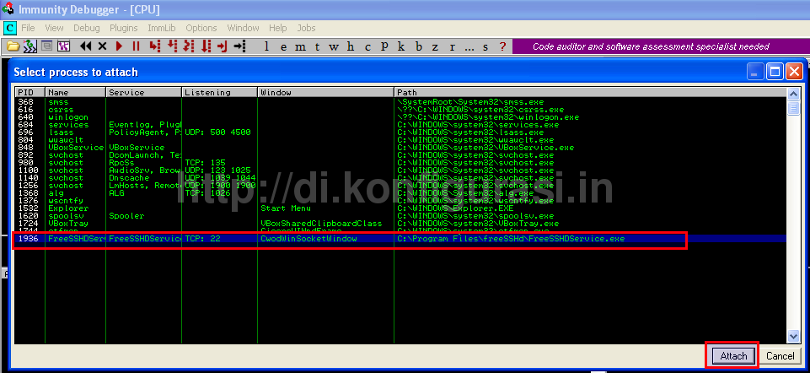
Task: Open the Options menu
Action: pyautogui.click(x=201, y=28)
